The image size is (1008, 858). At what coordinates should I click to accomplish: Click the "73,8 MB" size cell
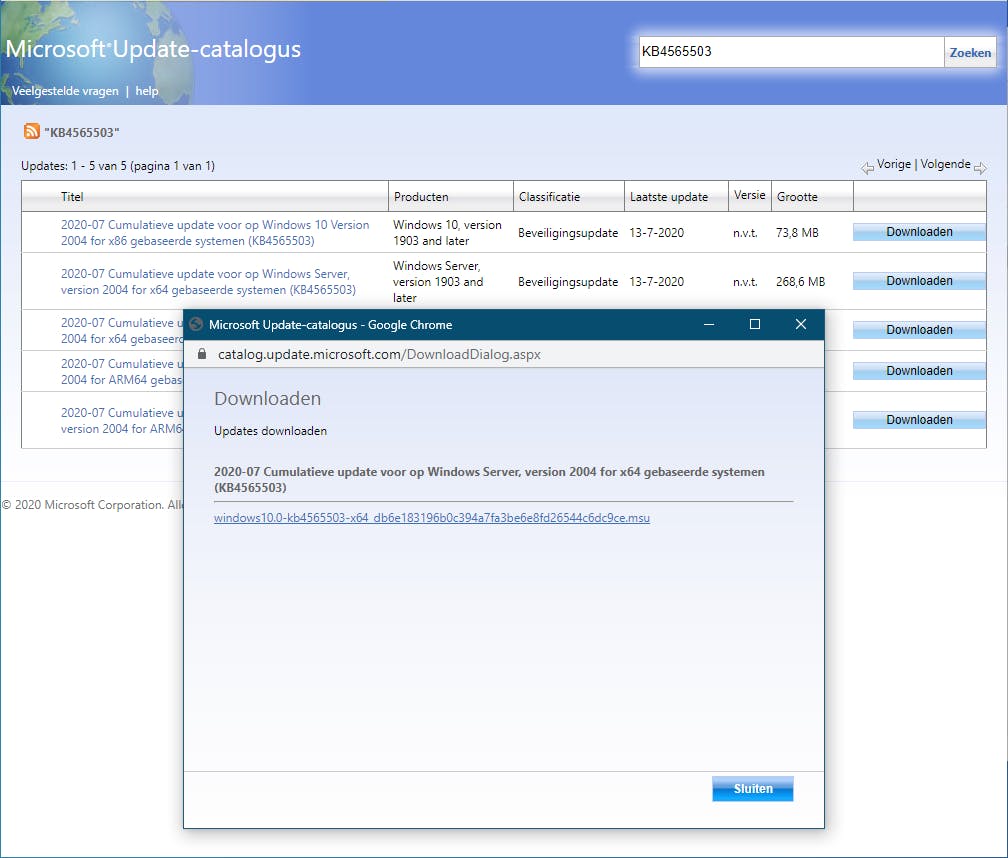click(x=797, y=233)
